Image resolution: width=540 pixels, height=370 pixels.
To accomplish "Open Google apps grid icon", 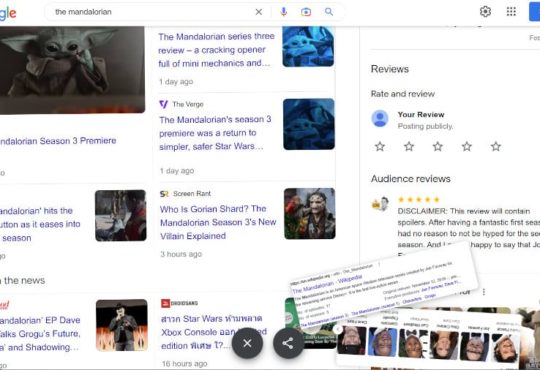I will (x=511, y=12).
